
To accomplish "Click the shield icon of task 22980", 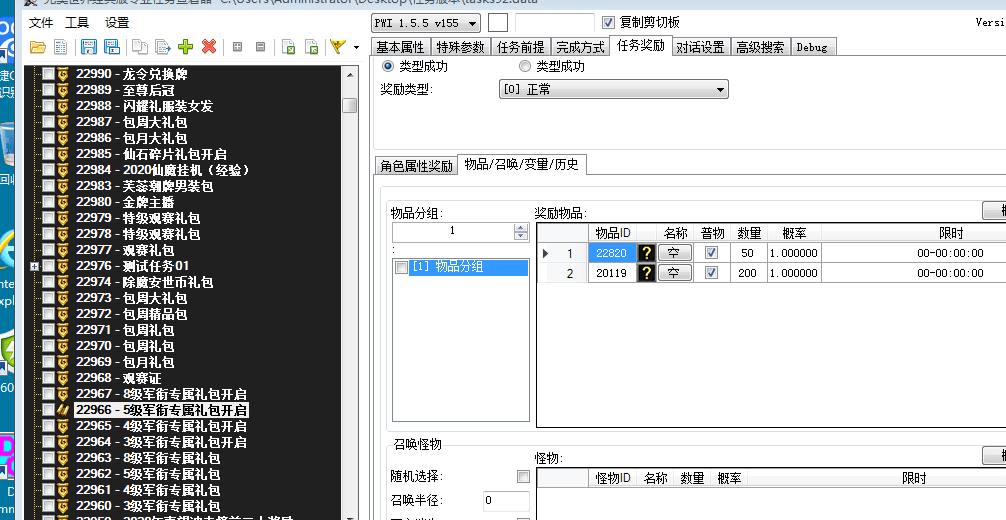I will pyautogui.click(x=62, y=202).
